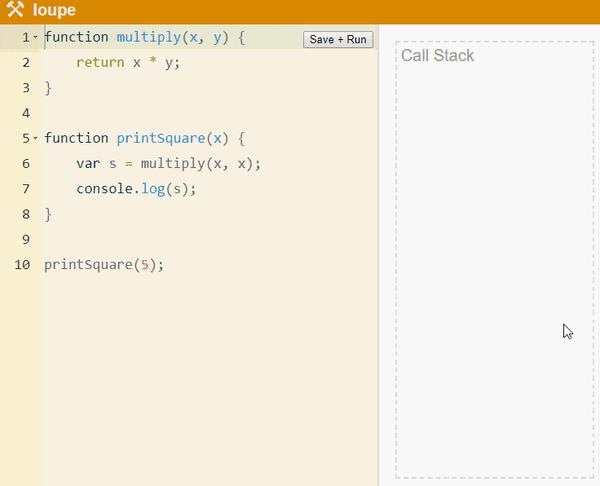Viewport: 600px width, 486px height.
Task: Click the loupe title text
Action: point(54,10)
